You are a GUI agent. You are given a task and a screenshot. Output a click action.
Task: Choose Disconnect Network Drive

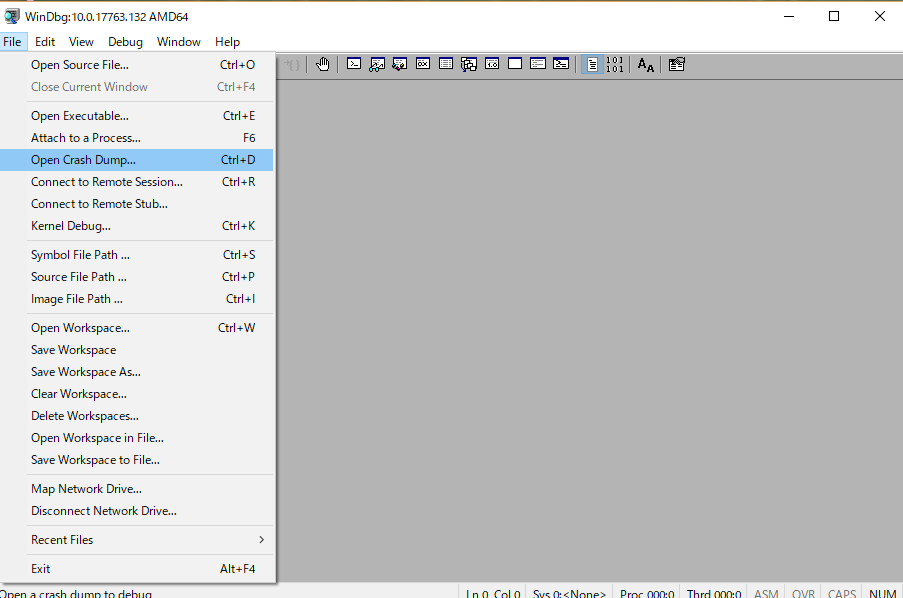(136, 510)
